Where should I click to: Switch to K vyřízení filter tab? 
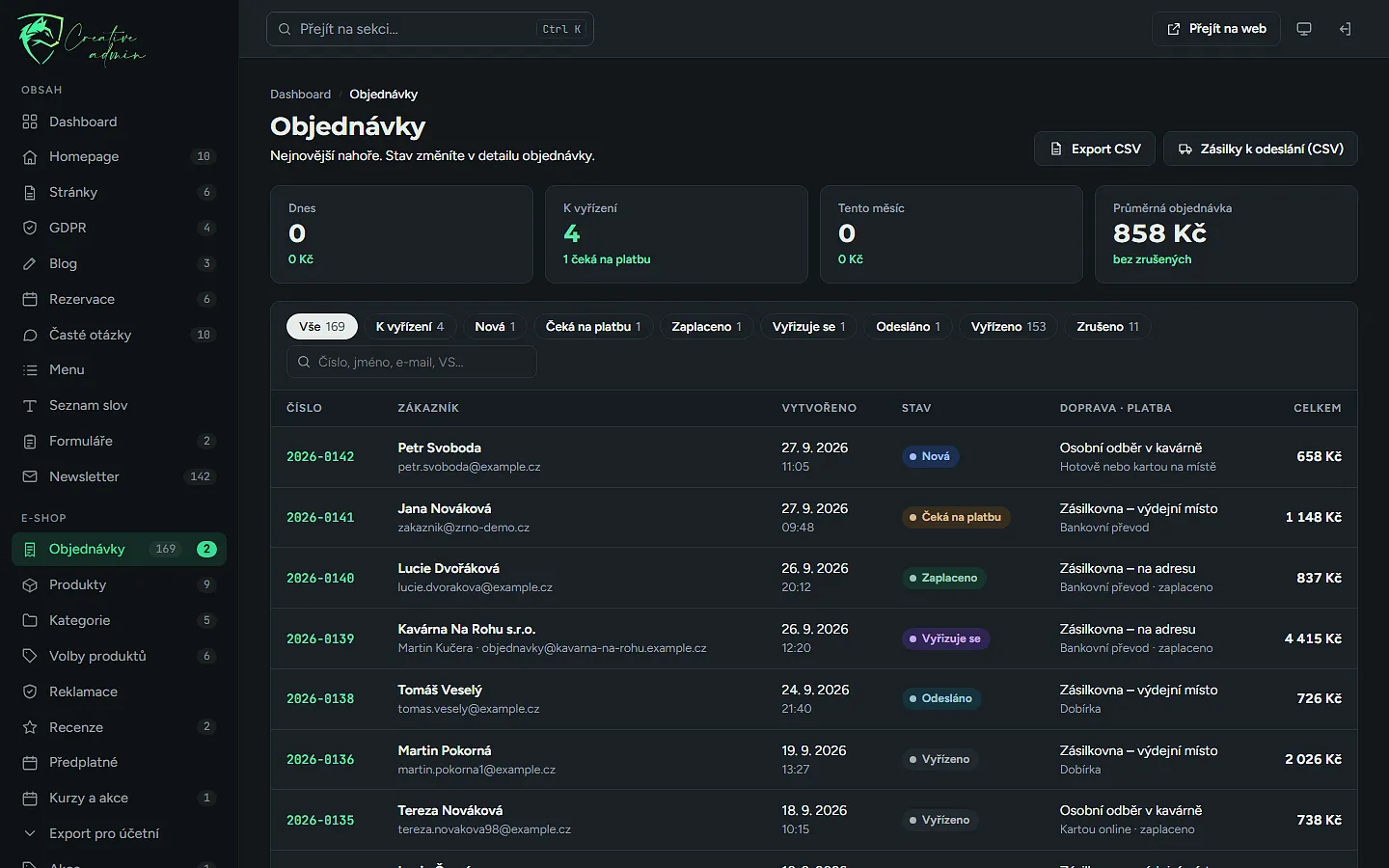coord(410,327)
